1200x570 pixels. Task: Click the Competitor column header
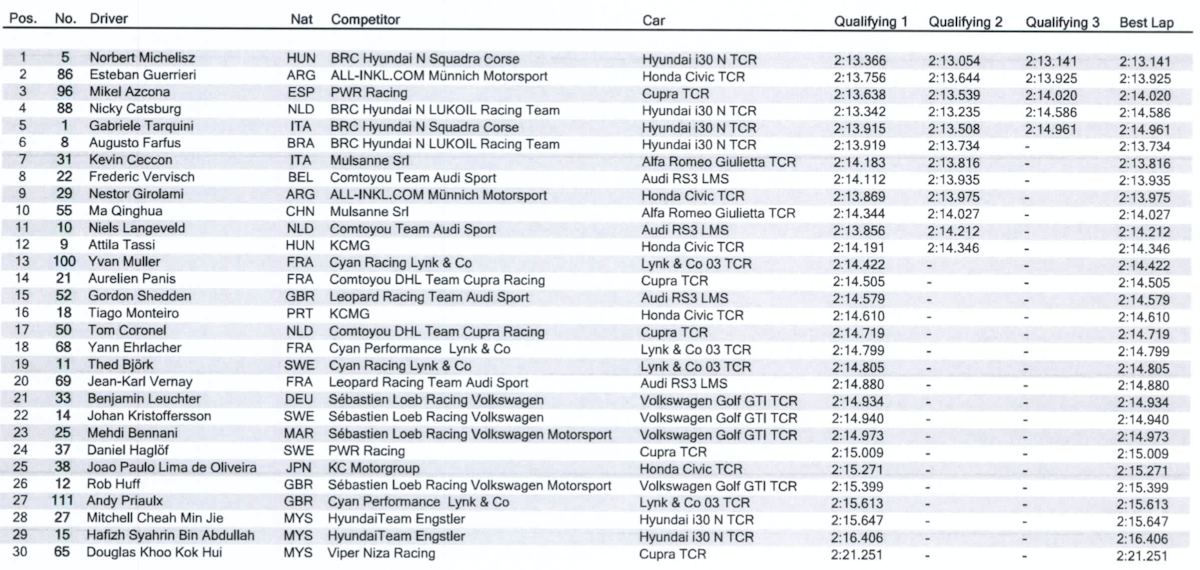pyautogui.click(x=365, y=20)
